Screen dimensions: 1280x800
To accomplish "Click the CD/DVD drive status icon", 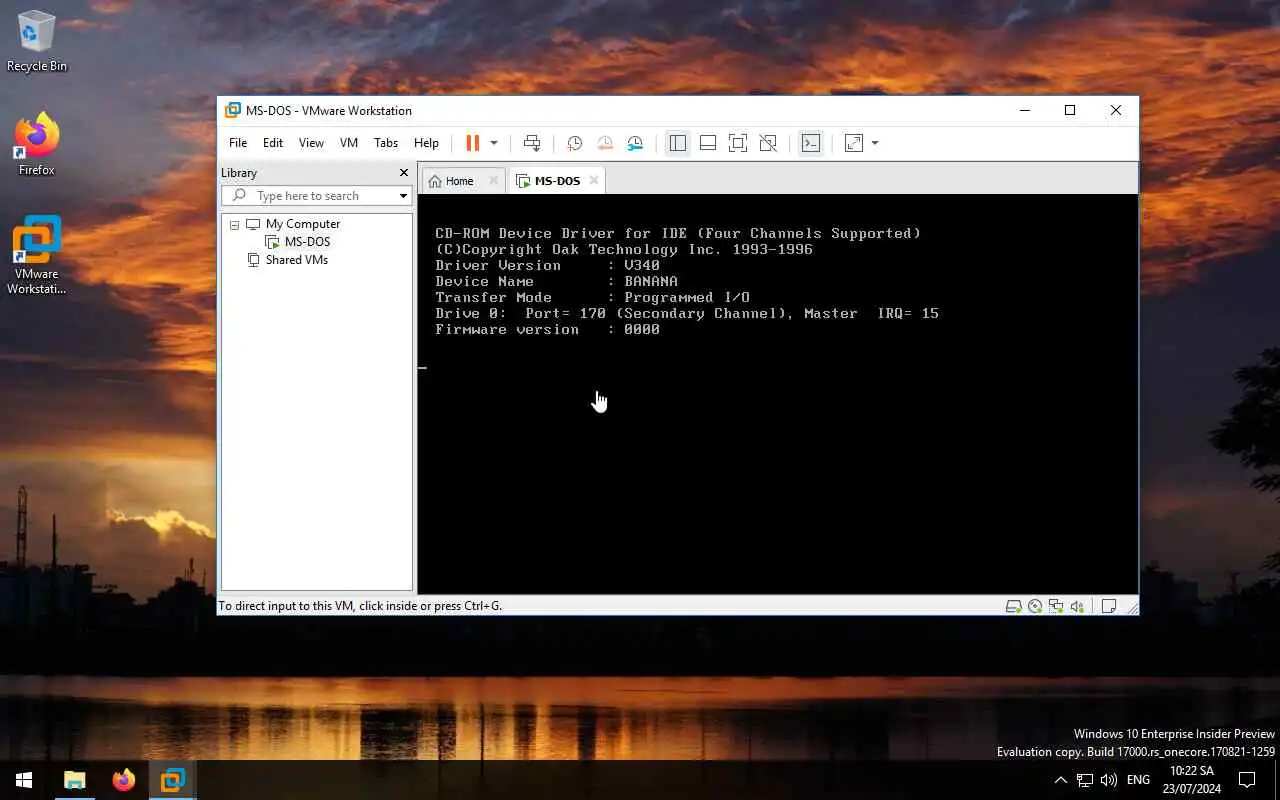I will click(x=1035, y=606).
